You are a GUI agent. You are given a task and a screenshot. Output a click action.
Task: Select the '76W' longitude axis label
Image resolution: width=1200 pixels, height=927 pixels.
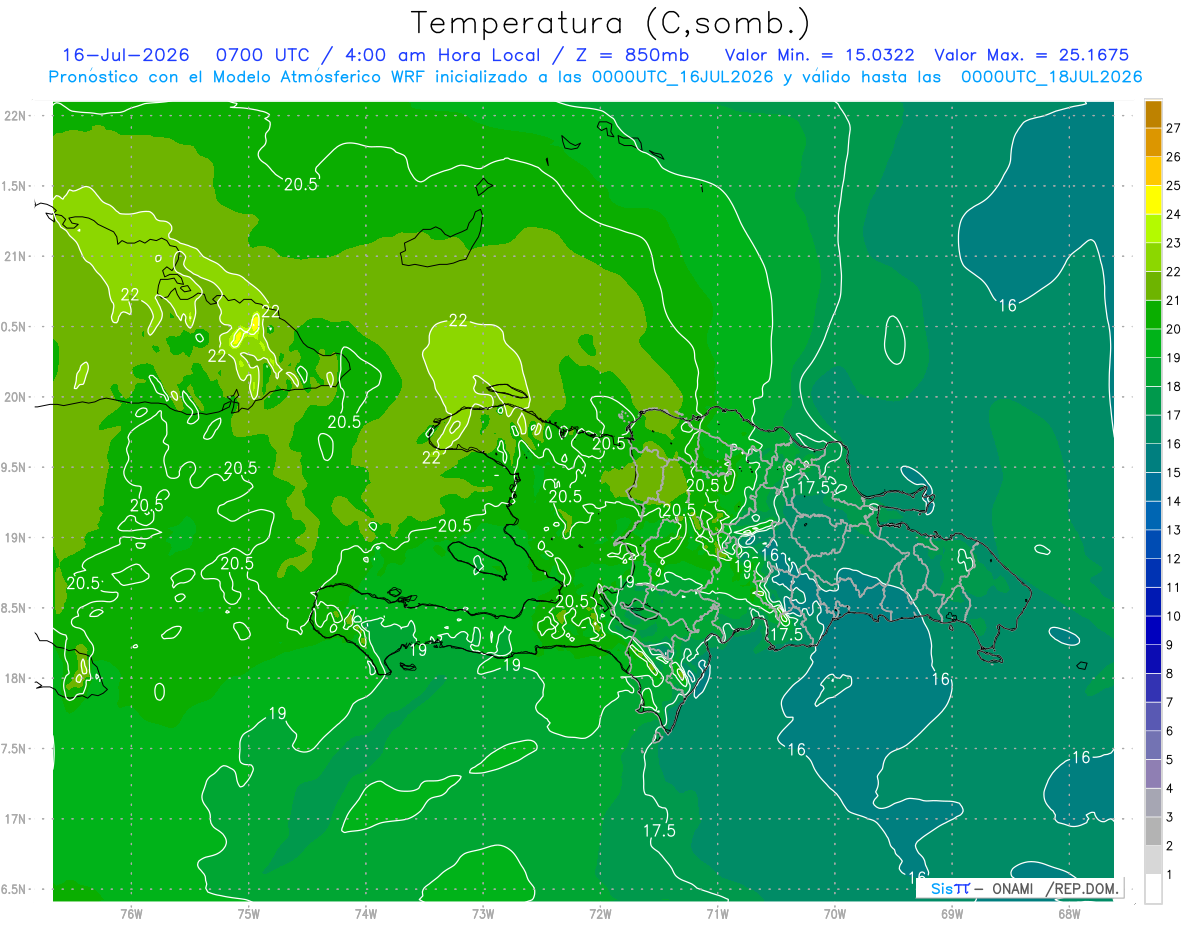click(x=131, y=913)
